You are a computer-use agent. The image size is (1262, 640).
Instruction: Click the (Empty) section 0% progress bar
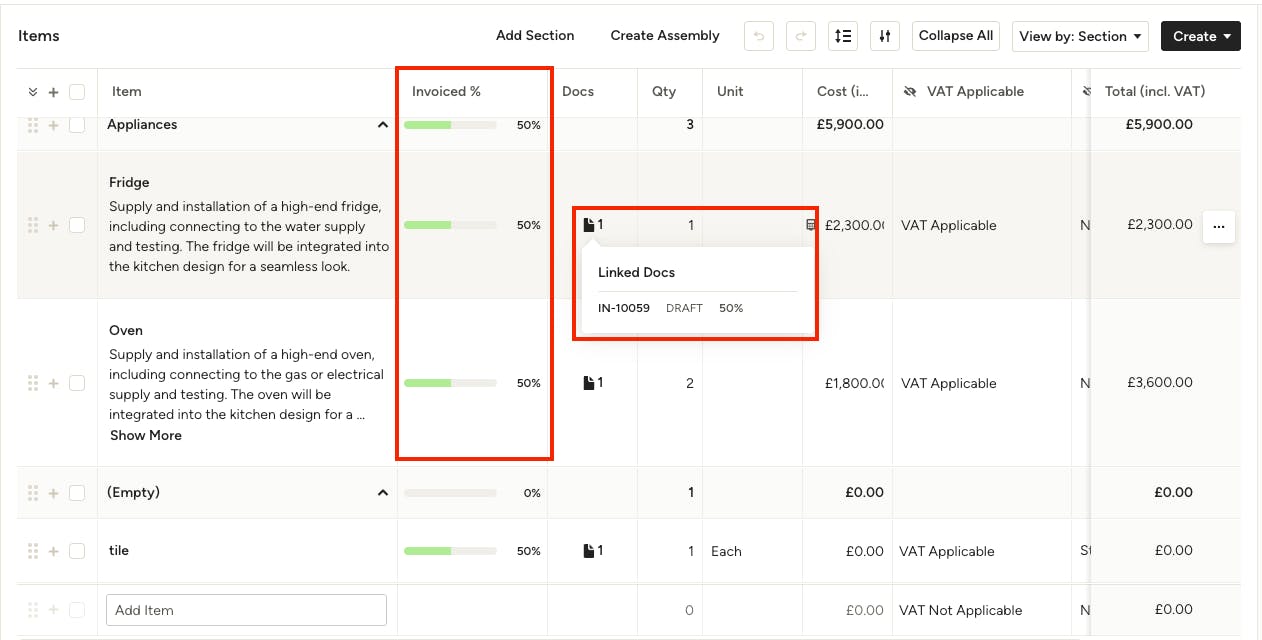tap(450, 493)
